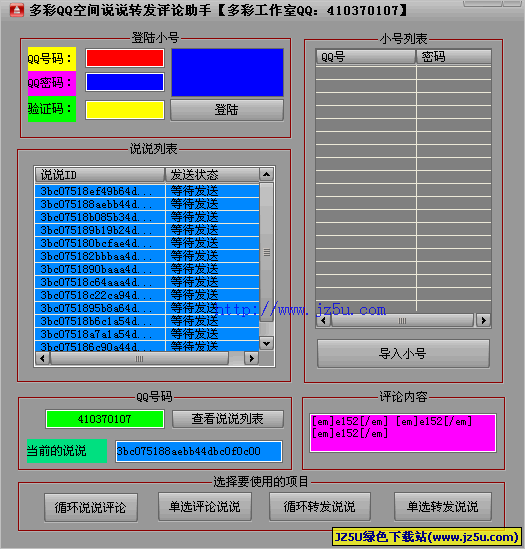This screenshot has width=525, height=549.
Task: Click the 循环说说评论 button
Action: coord(91,507)
